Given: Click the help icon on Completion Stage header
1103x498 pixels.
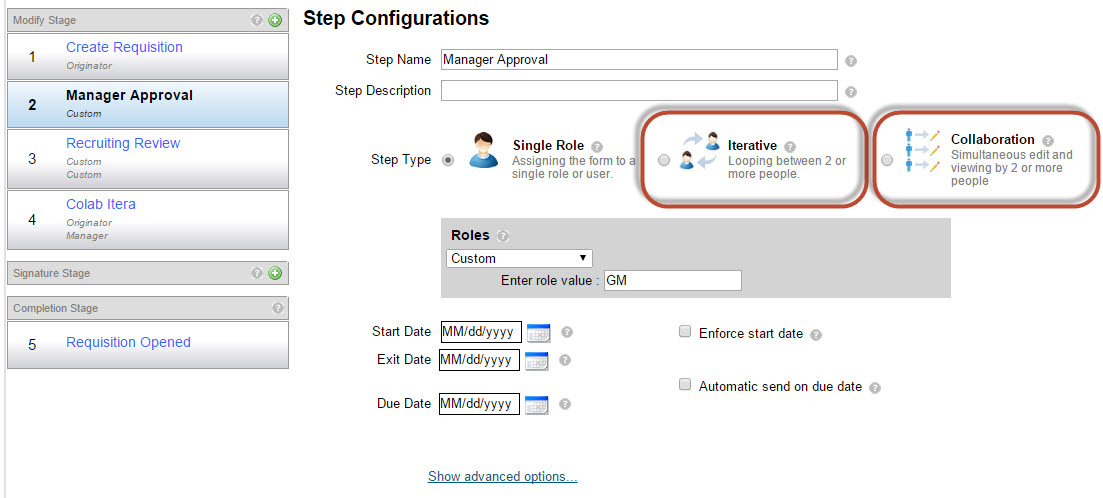Looking at the screenshot, I should tap(278, 308).
